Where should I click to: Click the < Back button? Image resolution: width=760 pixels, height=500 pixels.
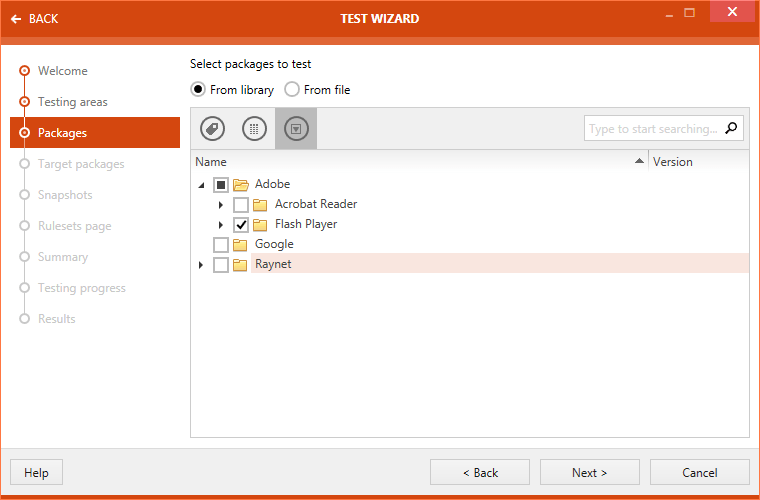[480, 472]
